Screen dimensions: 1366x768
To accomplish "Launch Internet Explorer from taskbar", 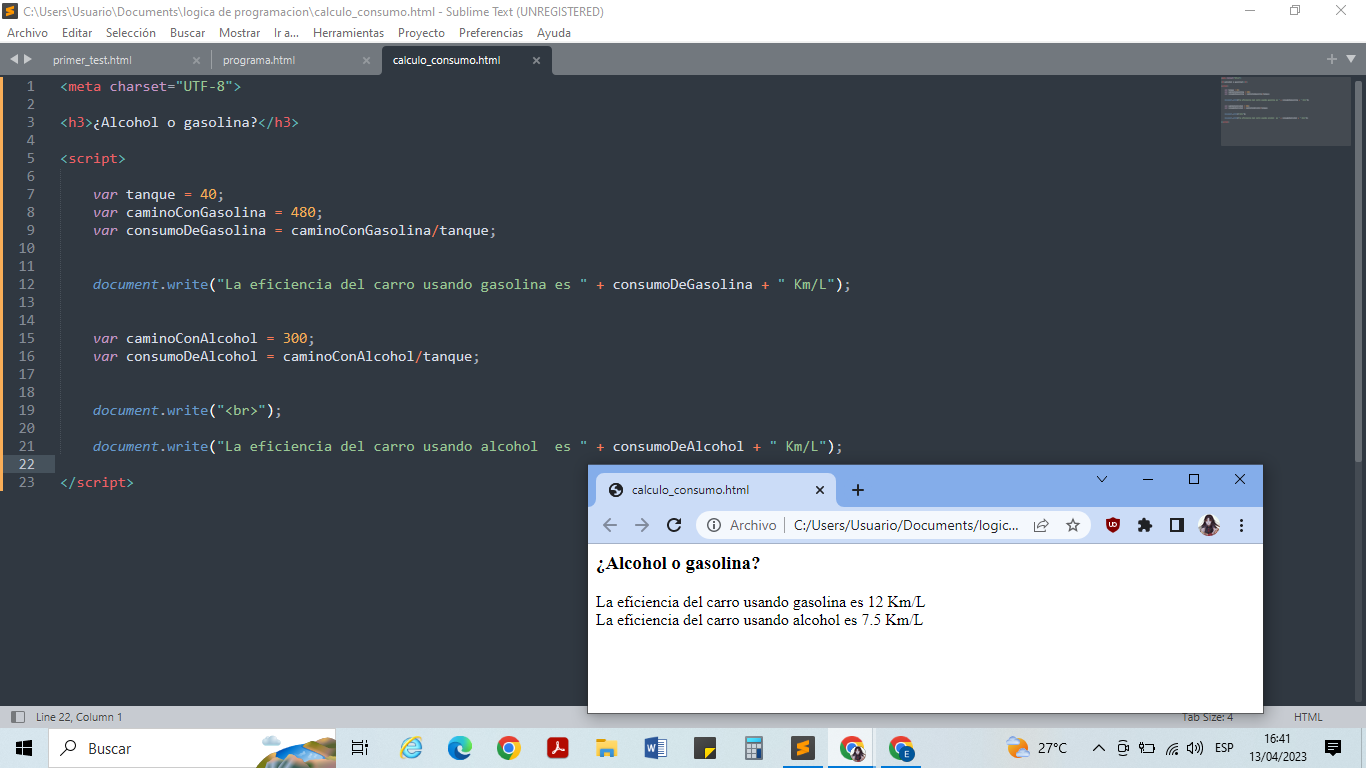I will [x=411, y=748].
